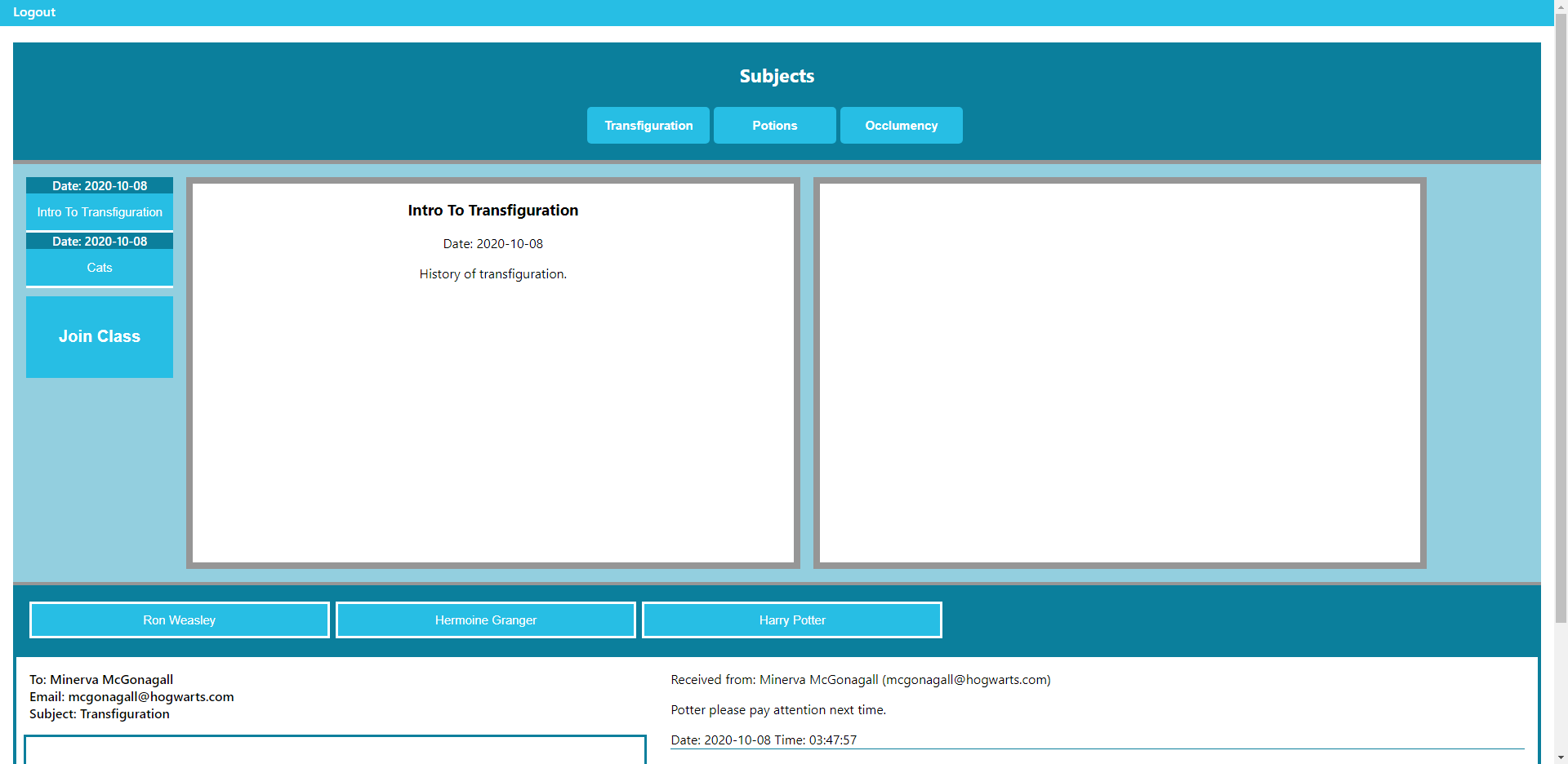Click the Logout link
The width and height of the screenshot is (1568, 764).
(x=34, y=12)
